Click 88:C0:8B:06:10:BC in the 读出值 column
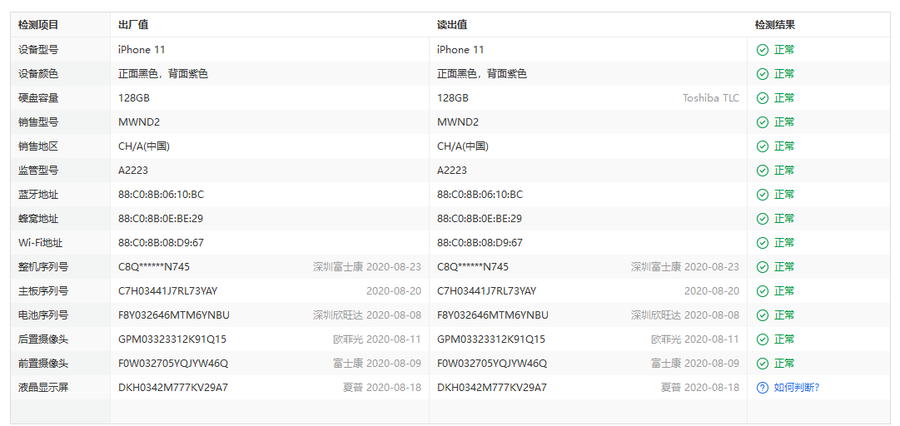The image size is (900, 426). point(480,195)
